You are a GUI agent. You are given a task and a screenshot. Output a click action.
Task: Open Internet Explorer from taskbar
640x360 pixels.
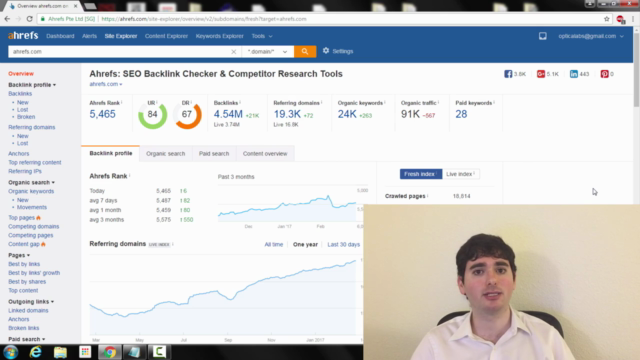36,352
